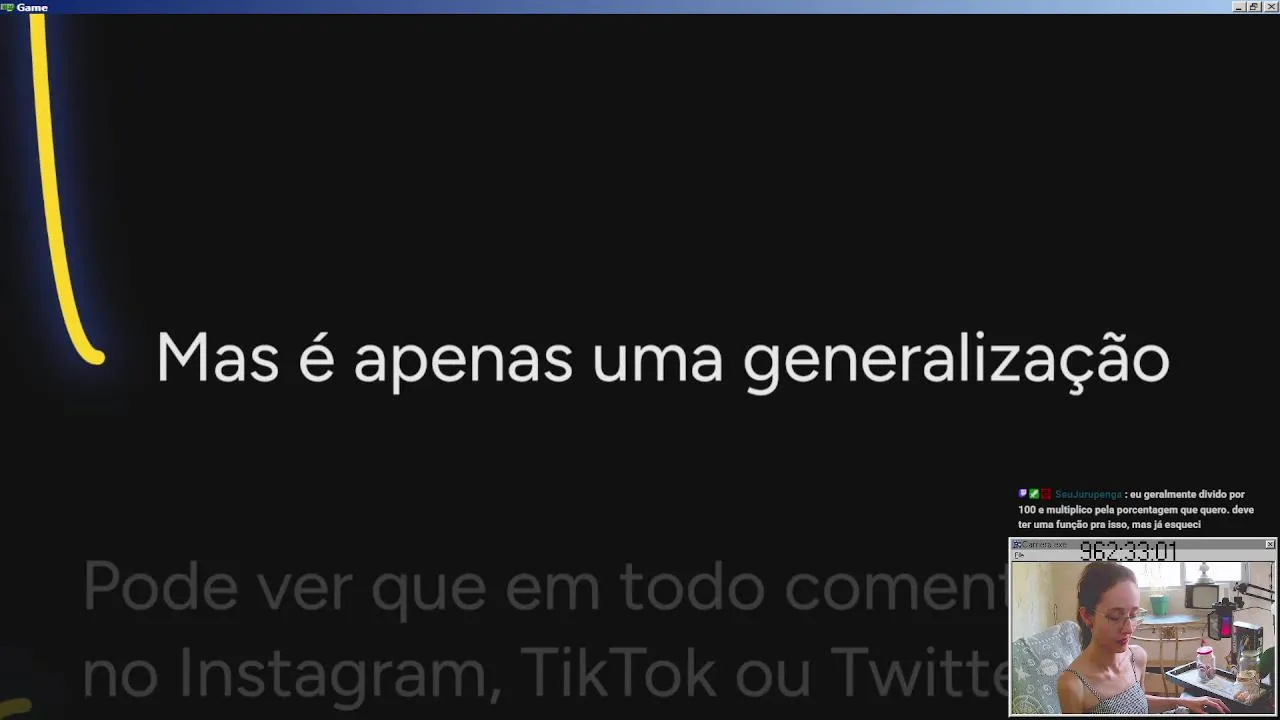
Task: Click the red badge beside SeuJurupenga
Action: (x=1046, y=494)
